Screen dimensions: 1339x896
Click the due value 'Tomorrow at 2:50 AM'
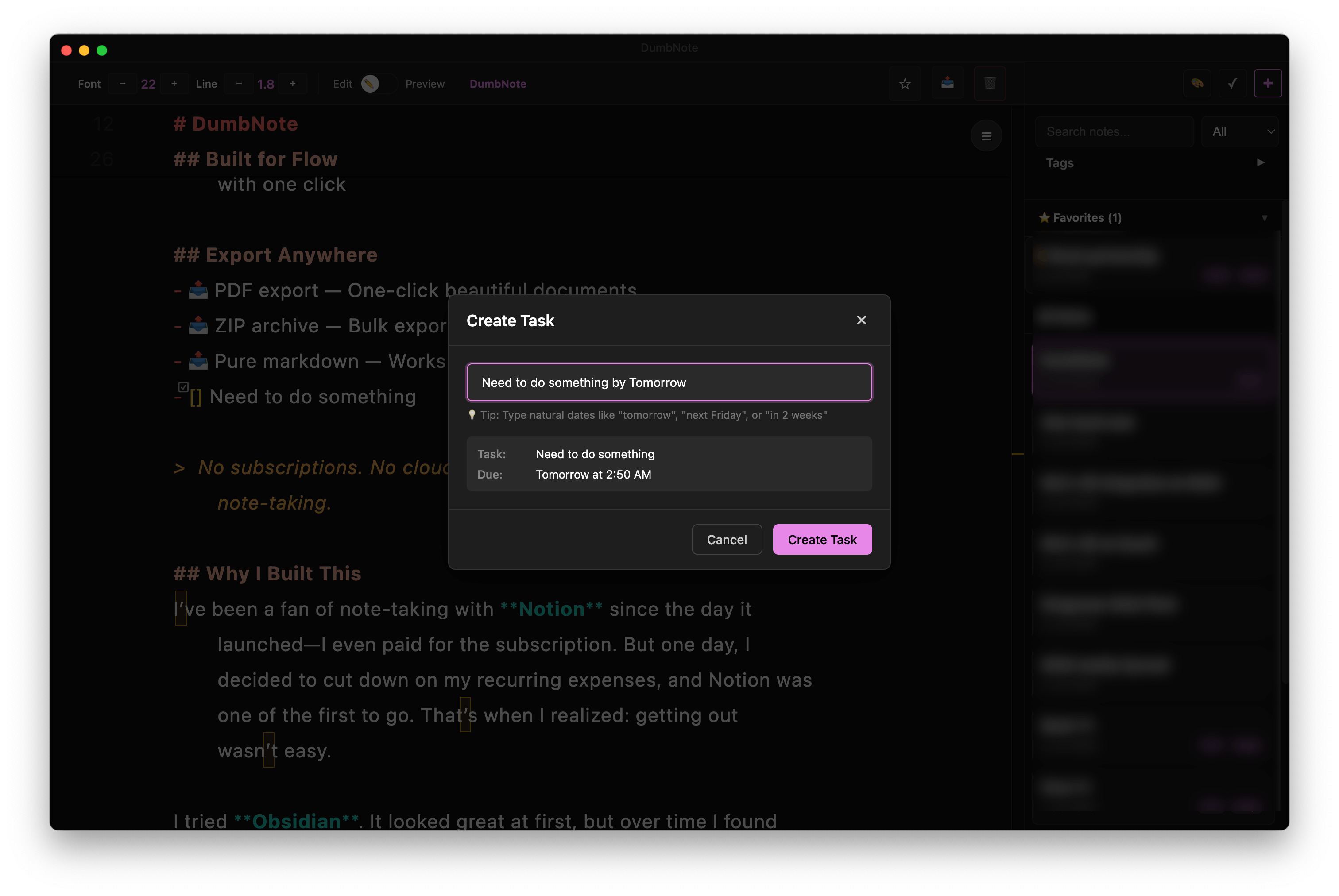[x=593, y=474]
